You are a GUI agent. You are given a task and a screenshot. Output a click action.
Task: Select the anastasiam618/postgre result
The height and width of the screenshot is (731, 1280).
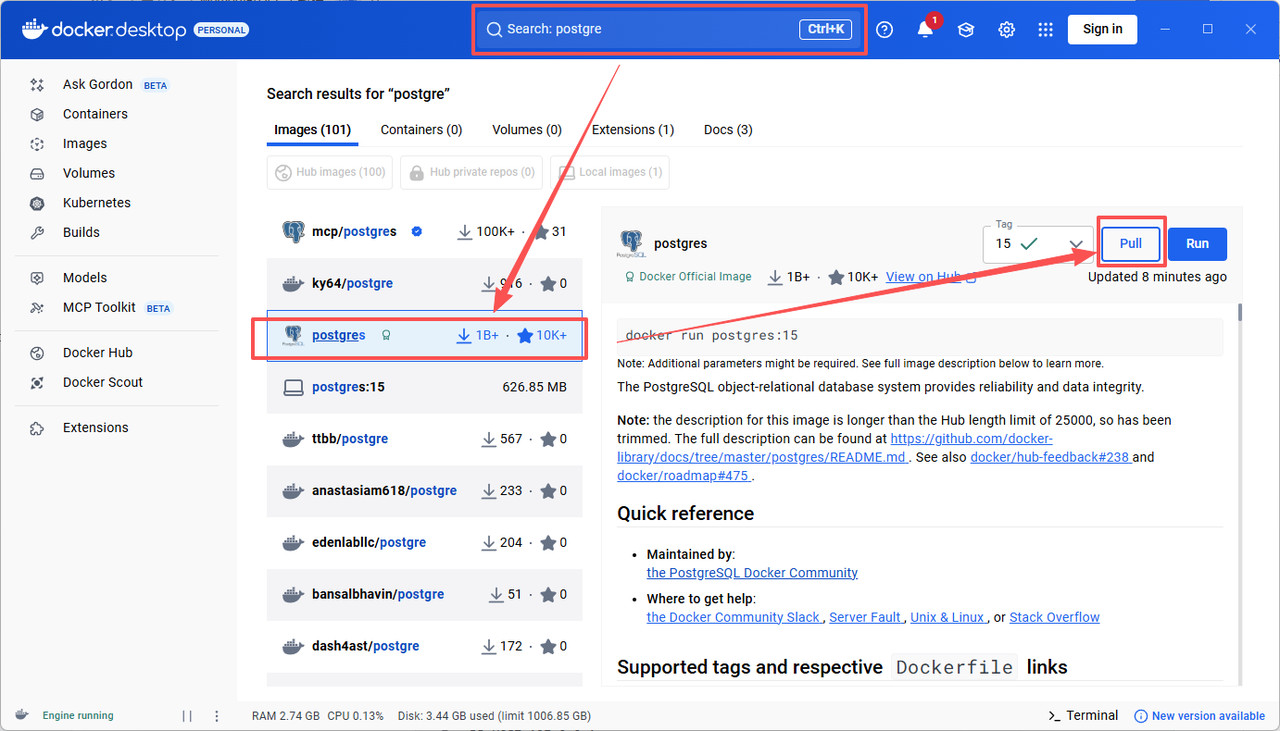click(425, 491)
